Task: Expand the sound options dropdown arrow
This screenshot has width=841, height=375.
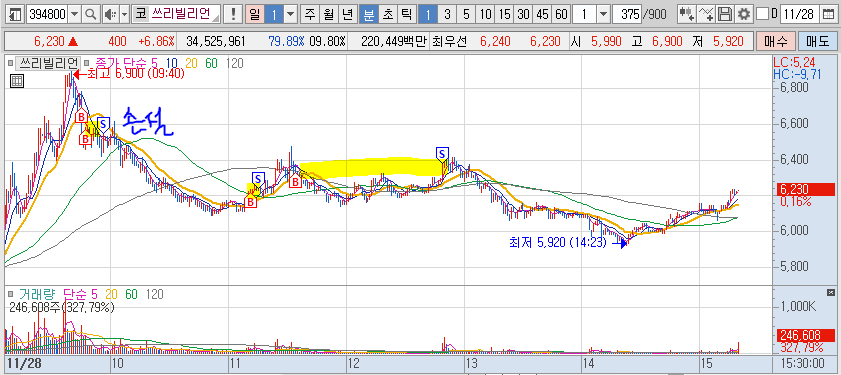Action: (124, 14)
